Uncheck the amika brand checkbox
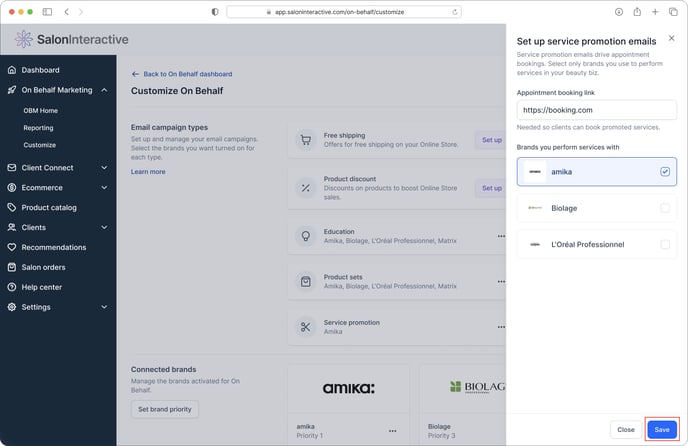This screenshot has width=688, height=446. click(665, 172)
